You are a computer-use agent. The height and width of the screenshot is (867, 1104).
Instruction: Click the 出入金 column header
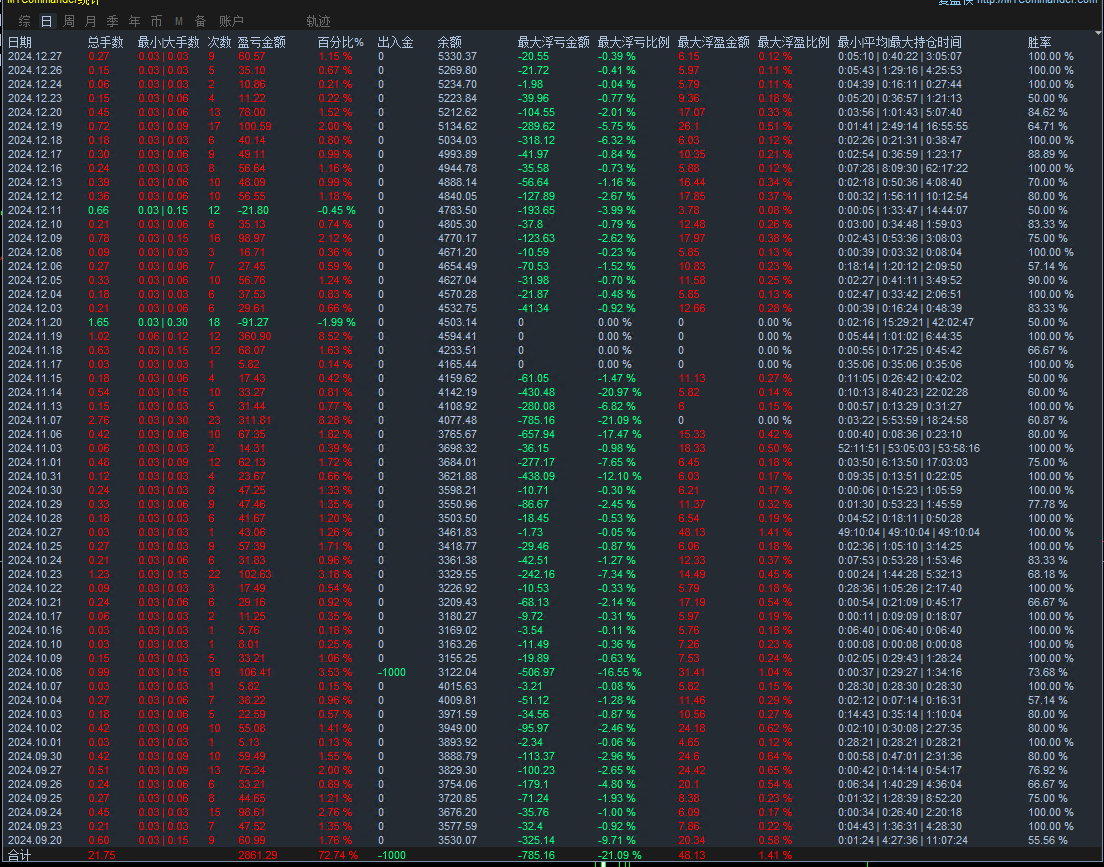pos(395,42)
